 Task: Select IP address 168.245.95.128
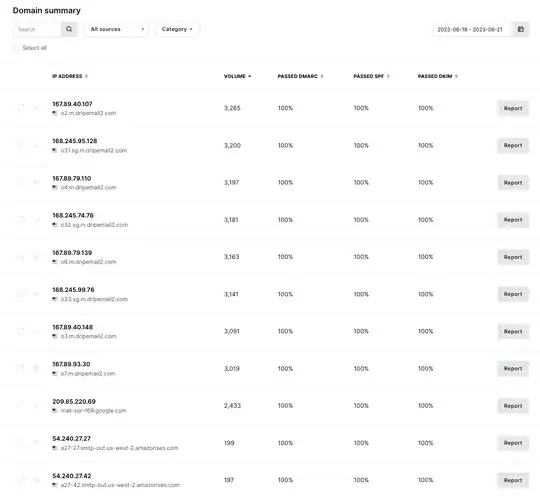(75, 141)
